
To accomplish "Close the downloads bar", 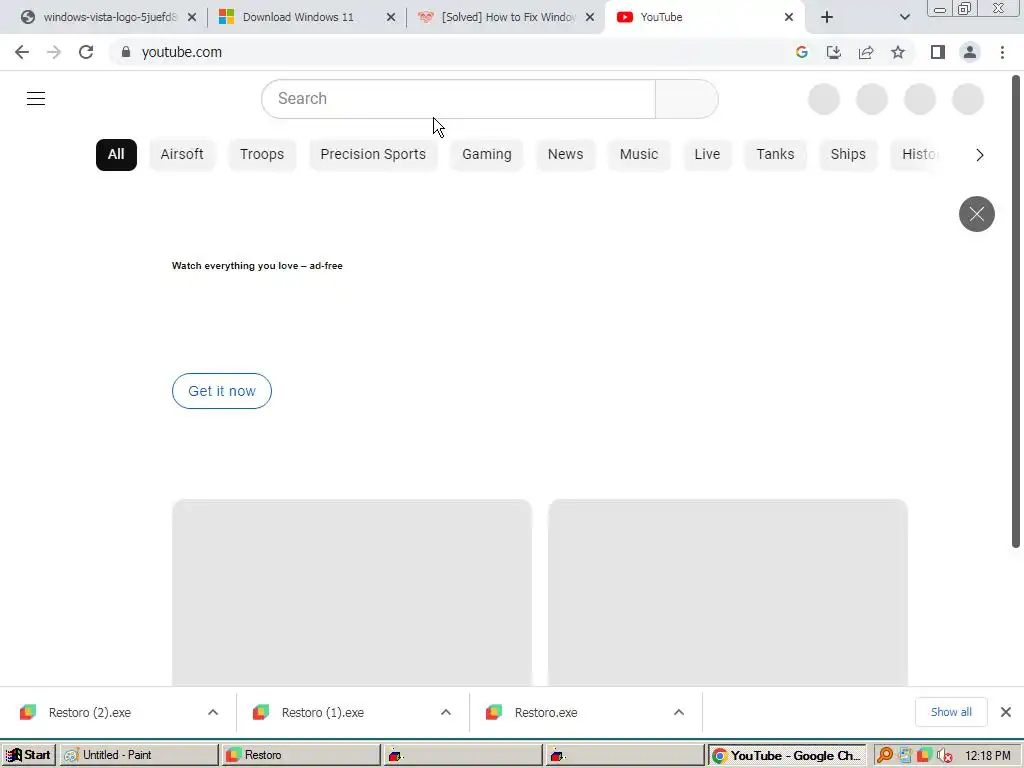I will point(1006,712).
